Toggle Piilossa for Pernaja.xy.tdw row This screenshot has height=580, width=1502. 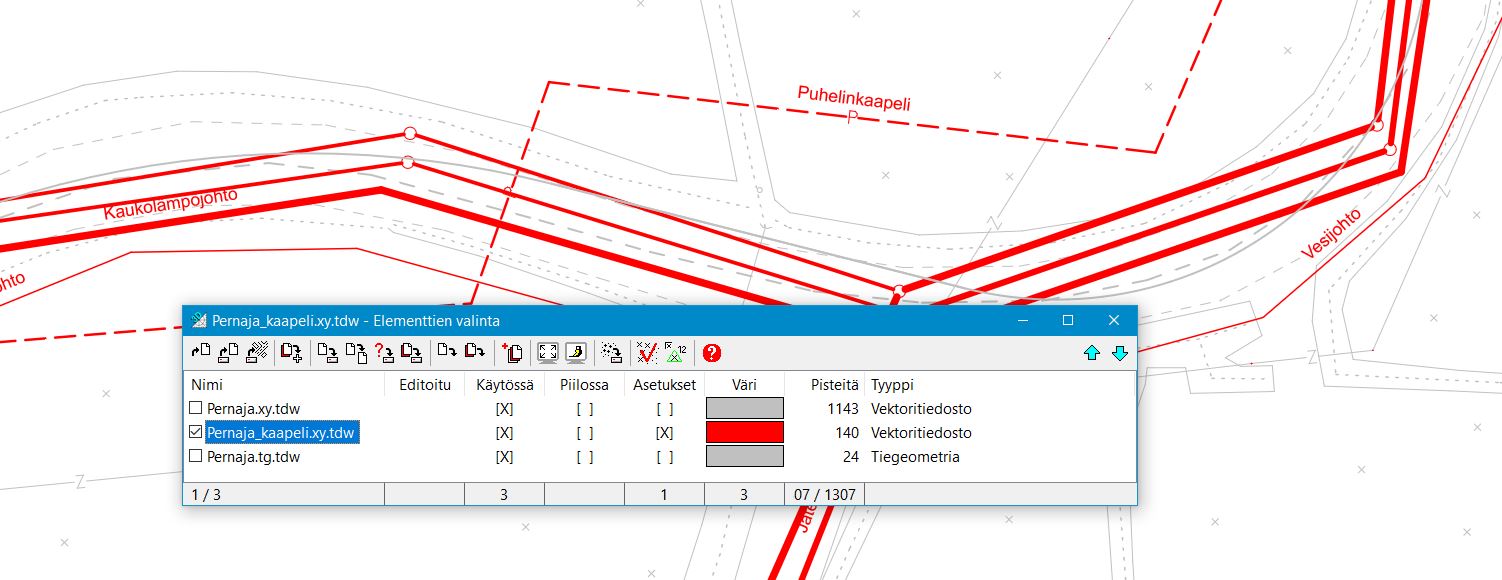click(584, 409)
